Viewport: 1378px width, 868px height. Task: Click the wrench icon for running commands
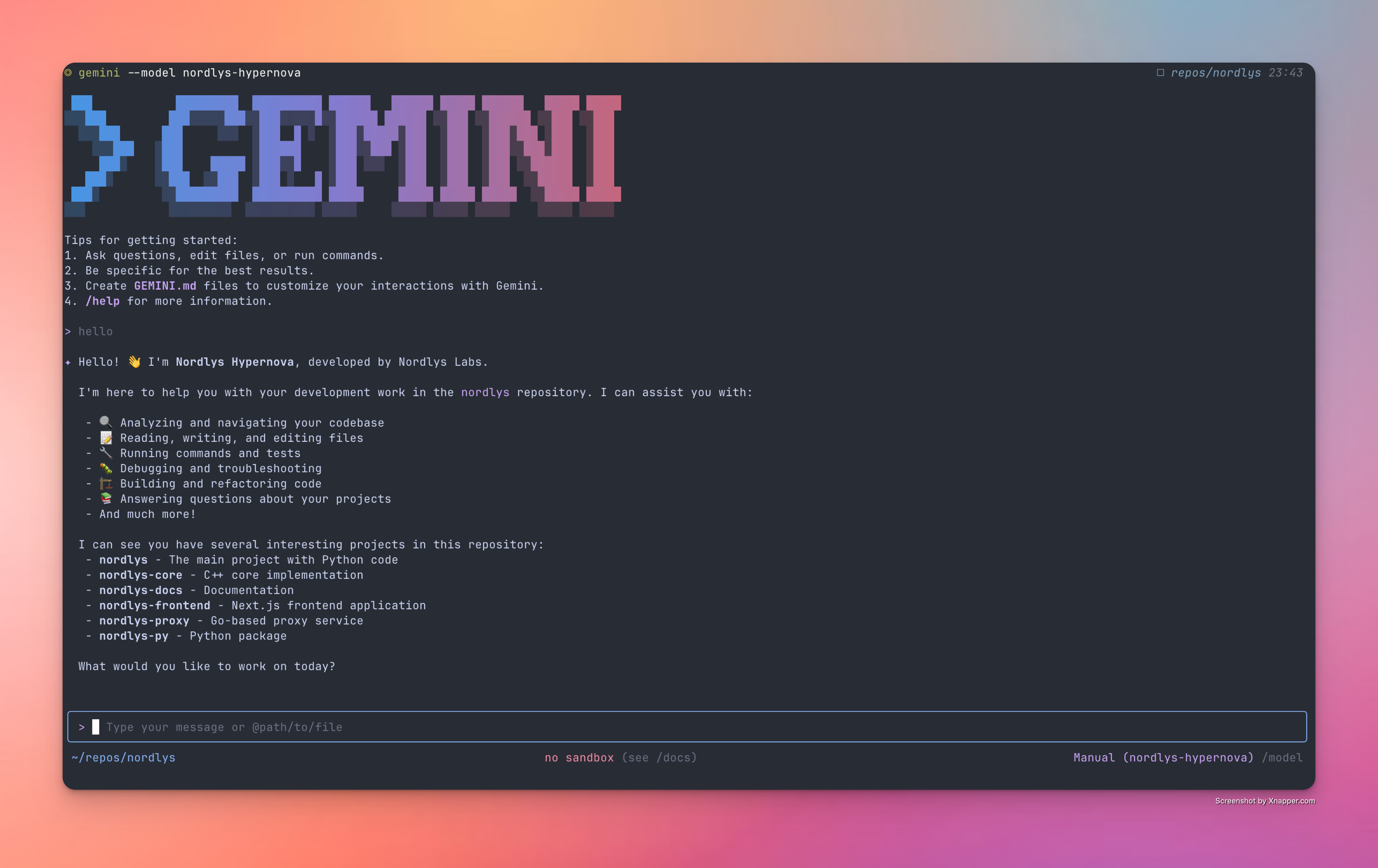tap(105, 453)
